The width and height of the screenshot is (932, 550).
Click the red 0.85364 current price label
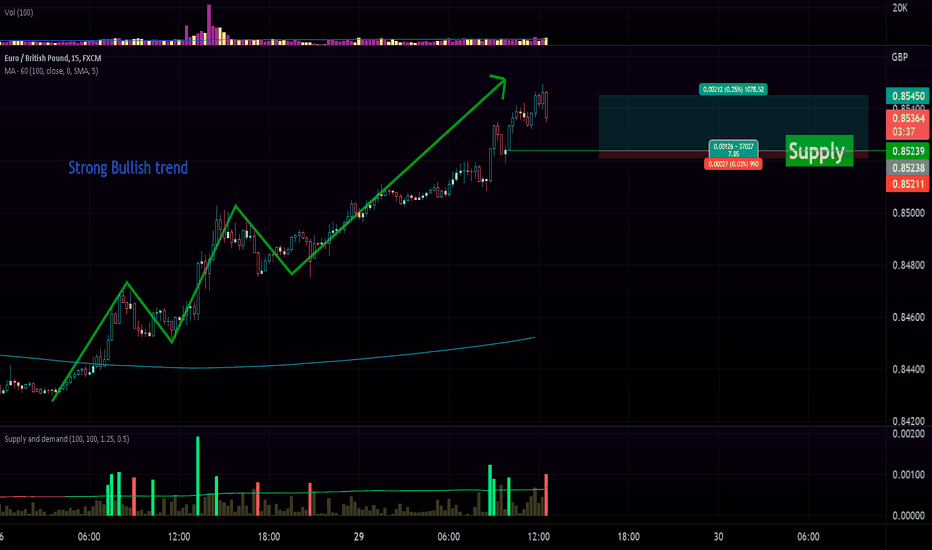[908, 118]
